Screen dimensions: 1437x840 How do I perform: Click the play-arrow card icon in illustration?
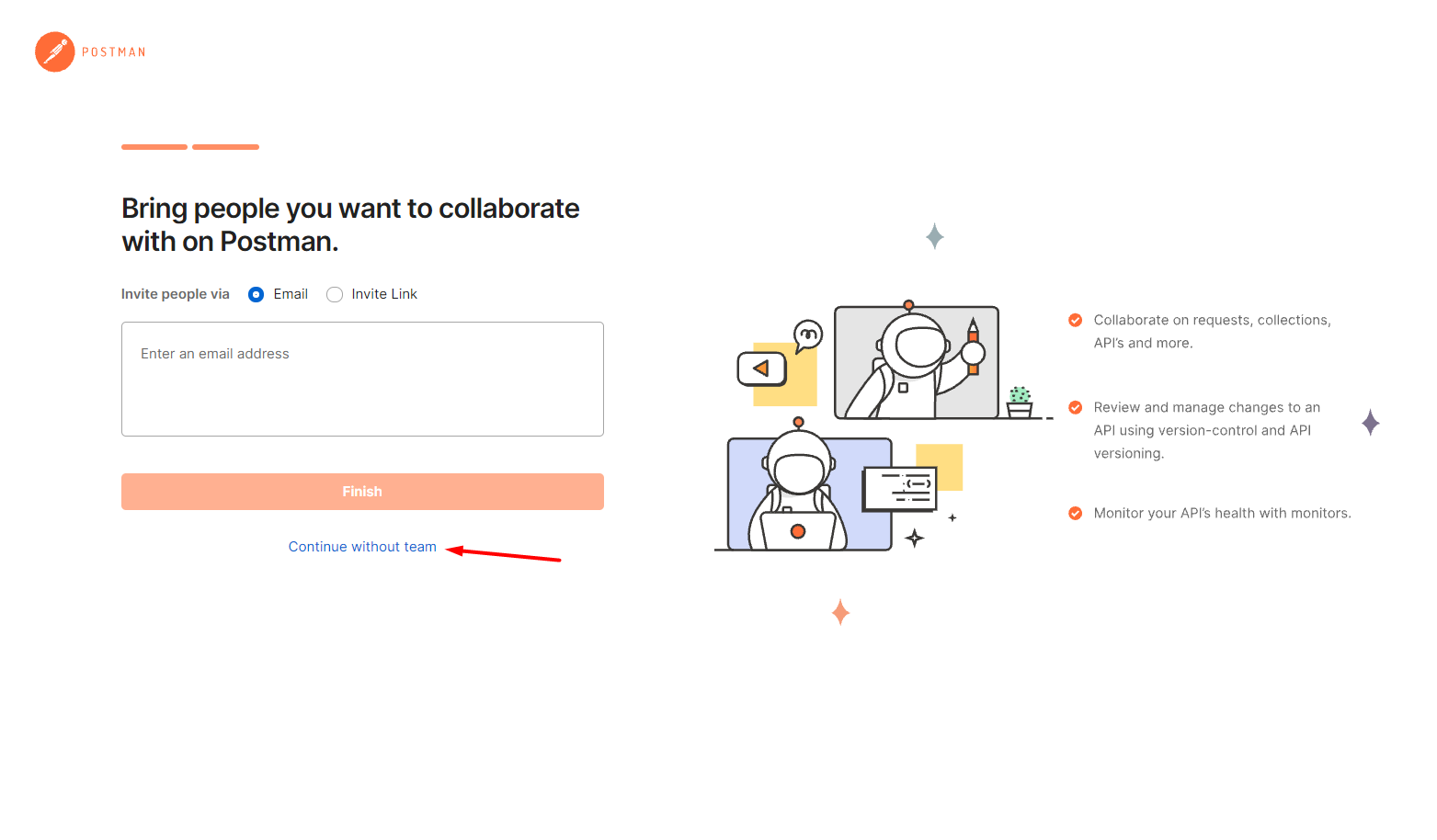(x=762, y=369)
